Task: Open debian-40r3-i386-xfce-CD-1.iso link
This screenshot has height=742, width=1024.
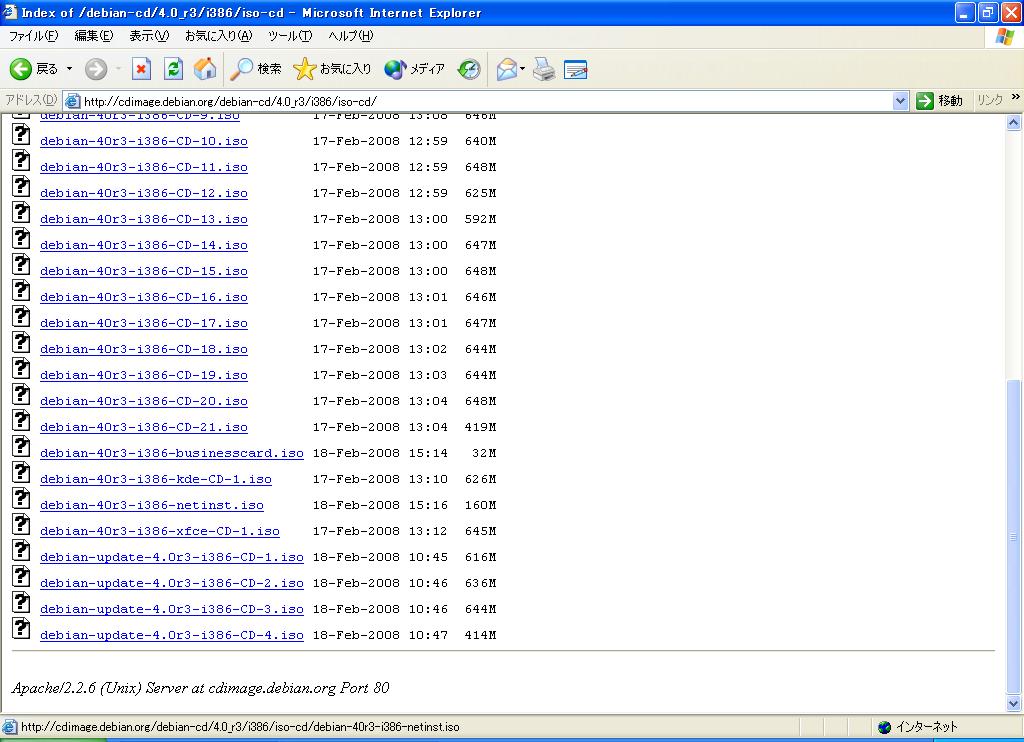Action: pos(159,531)
